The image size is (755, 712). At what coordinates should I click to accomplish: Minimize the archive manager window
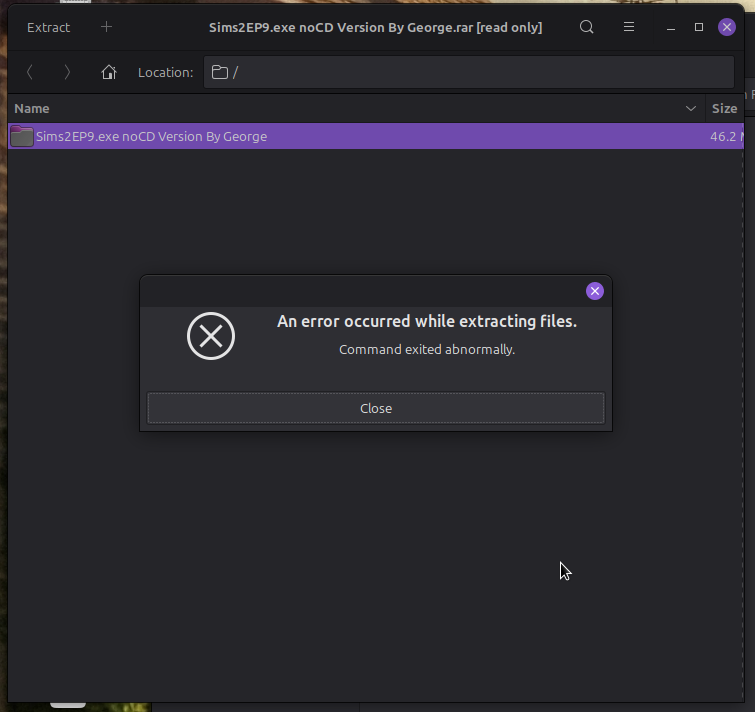tap(671, 27)
